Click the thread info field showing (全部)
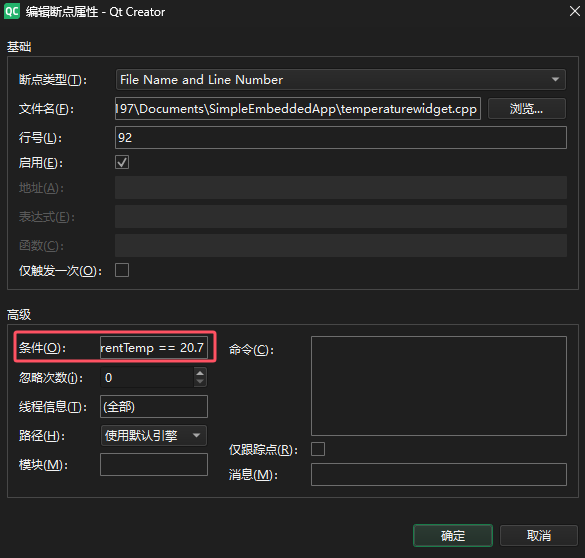 tap(154, 407)
